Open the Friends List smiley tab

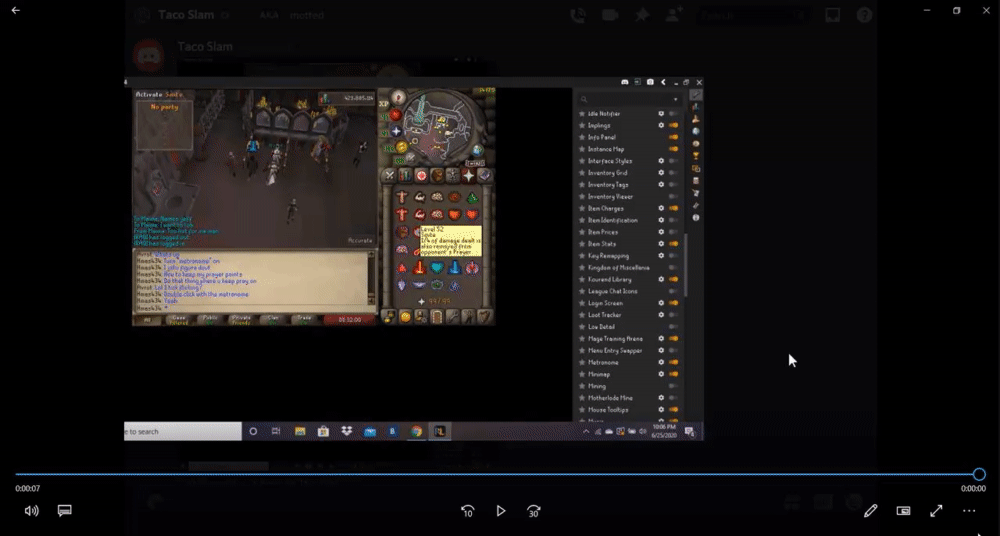[x=405, y=316]
